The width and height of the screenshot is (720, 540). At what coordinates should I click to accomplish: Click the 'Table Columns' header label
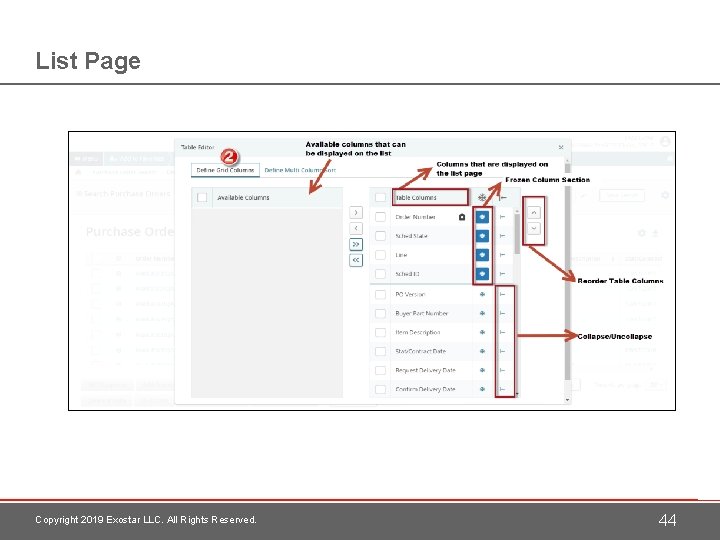tap(416, 197)
